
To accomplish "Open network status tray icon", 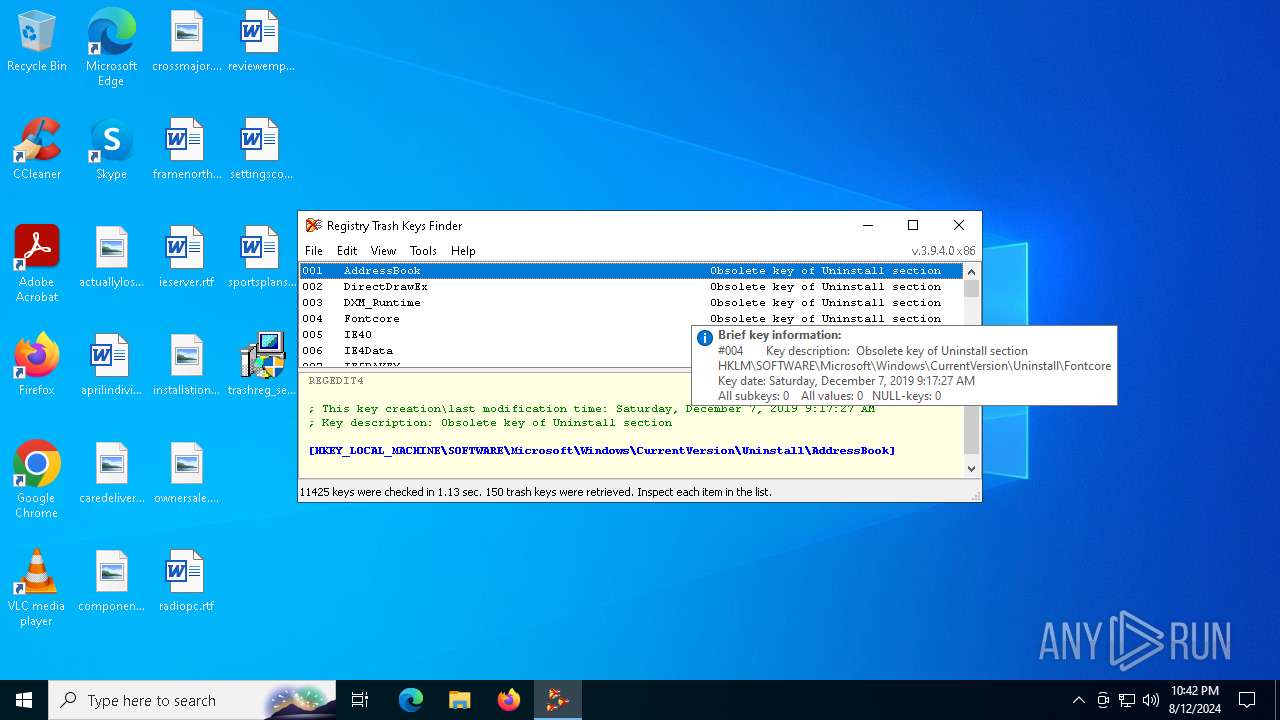I will [1127, 700].
